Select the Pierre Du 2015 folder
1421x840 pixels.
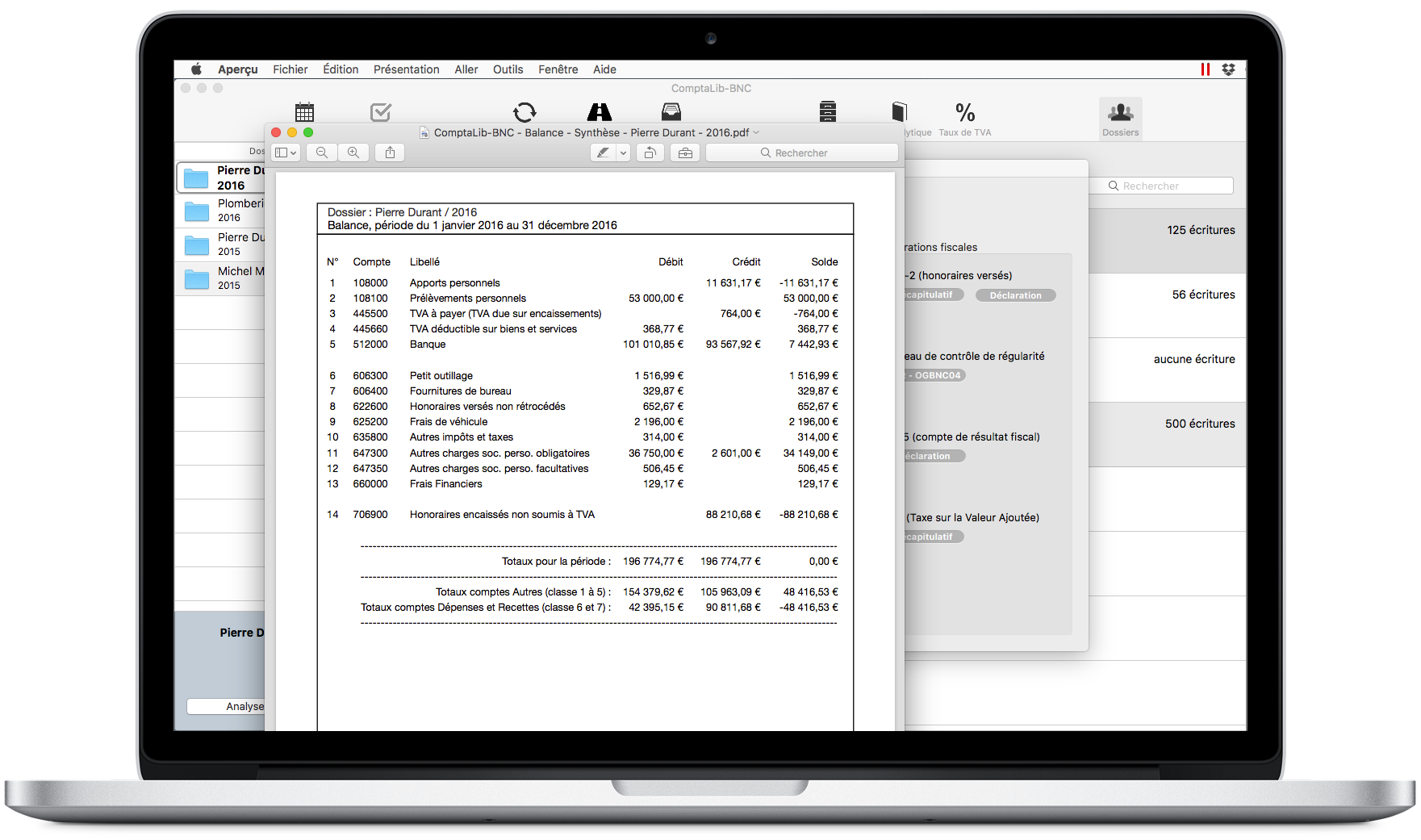[x=220, y=244]
